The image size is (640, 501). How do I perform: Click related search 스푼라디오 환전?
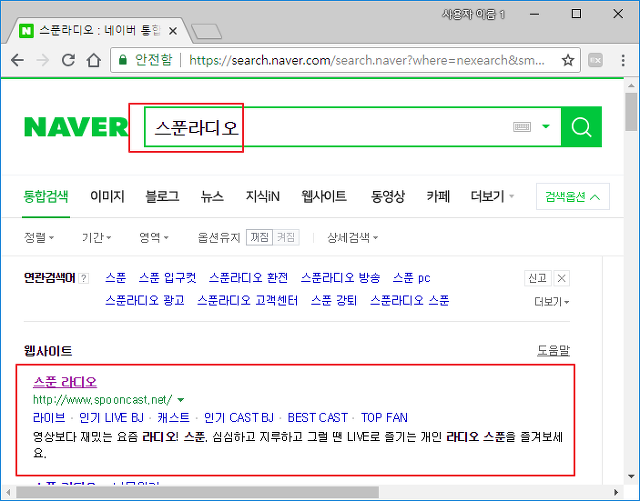click(x=248, y=278)
